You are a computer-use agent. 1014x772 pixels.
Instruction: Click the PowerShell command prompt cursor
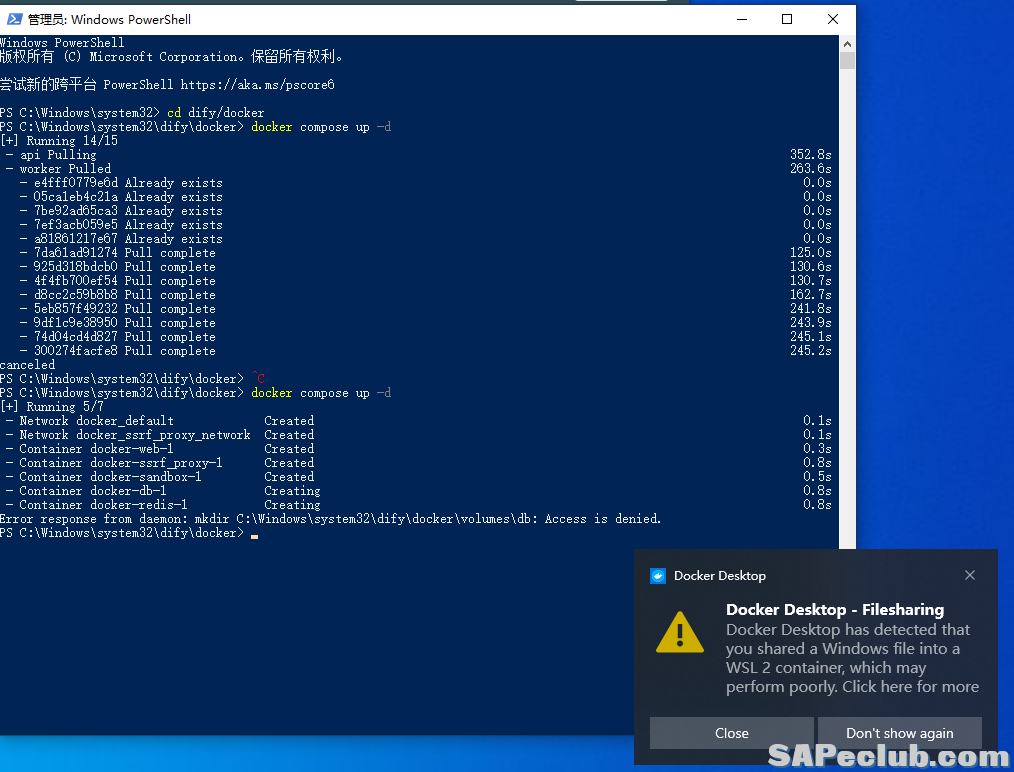(255, 534)
